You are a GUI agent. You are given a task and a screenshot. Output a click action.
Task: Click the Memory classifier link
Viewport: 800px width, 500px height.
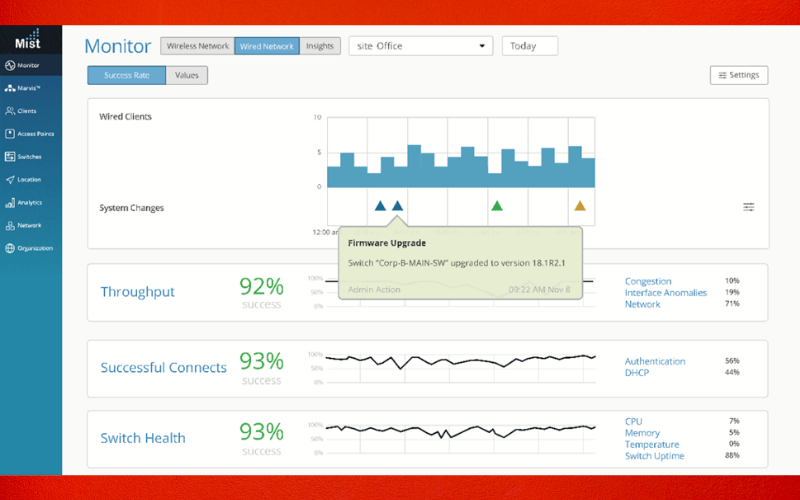[642, 433]
